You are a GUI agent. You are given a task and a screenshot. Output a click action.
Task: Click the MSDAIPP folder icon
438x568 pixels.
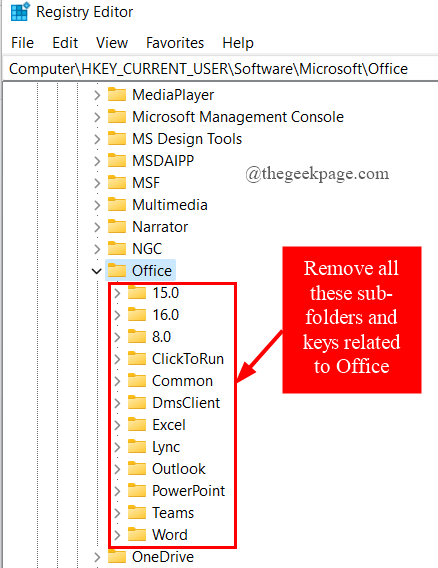(117, 160)
